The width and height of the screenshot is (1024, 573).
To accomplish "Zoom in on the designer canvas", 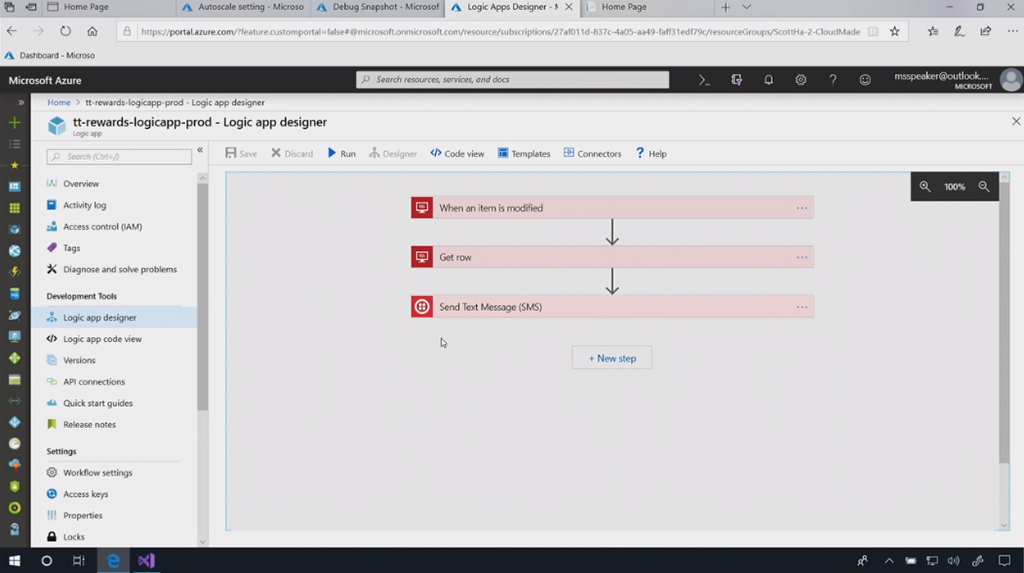I will 925,186.
